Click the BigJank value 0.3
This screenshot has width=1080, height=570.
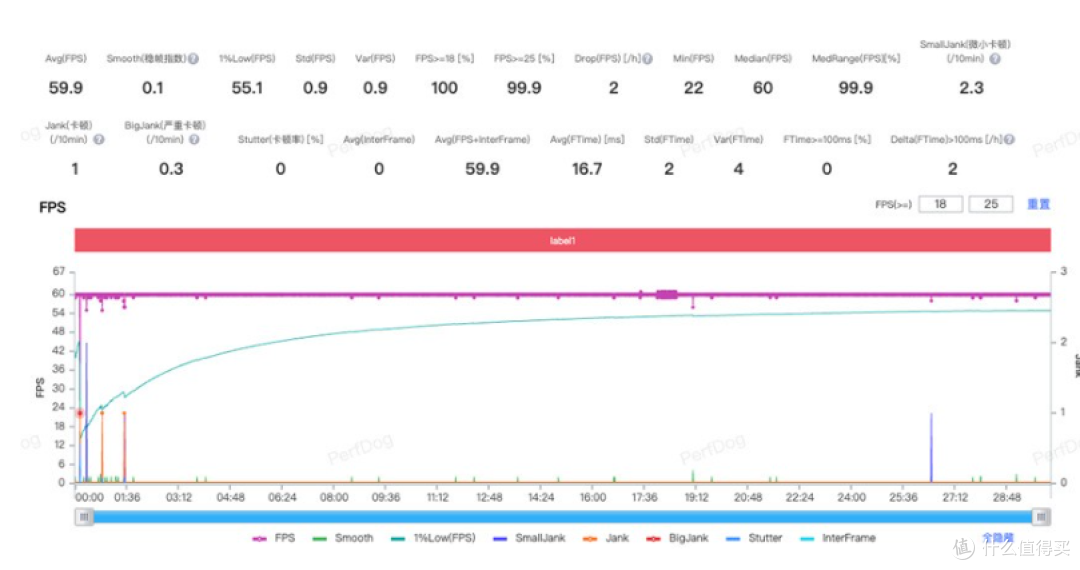click(171, 169)
